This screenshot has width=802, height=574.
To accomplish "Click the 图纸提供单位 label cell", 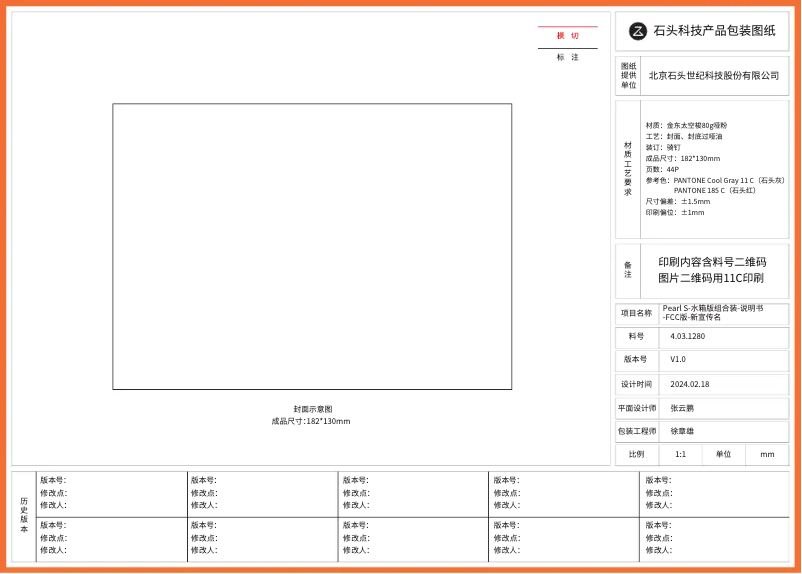I will (x=628, y=76).
